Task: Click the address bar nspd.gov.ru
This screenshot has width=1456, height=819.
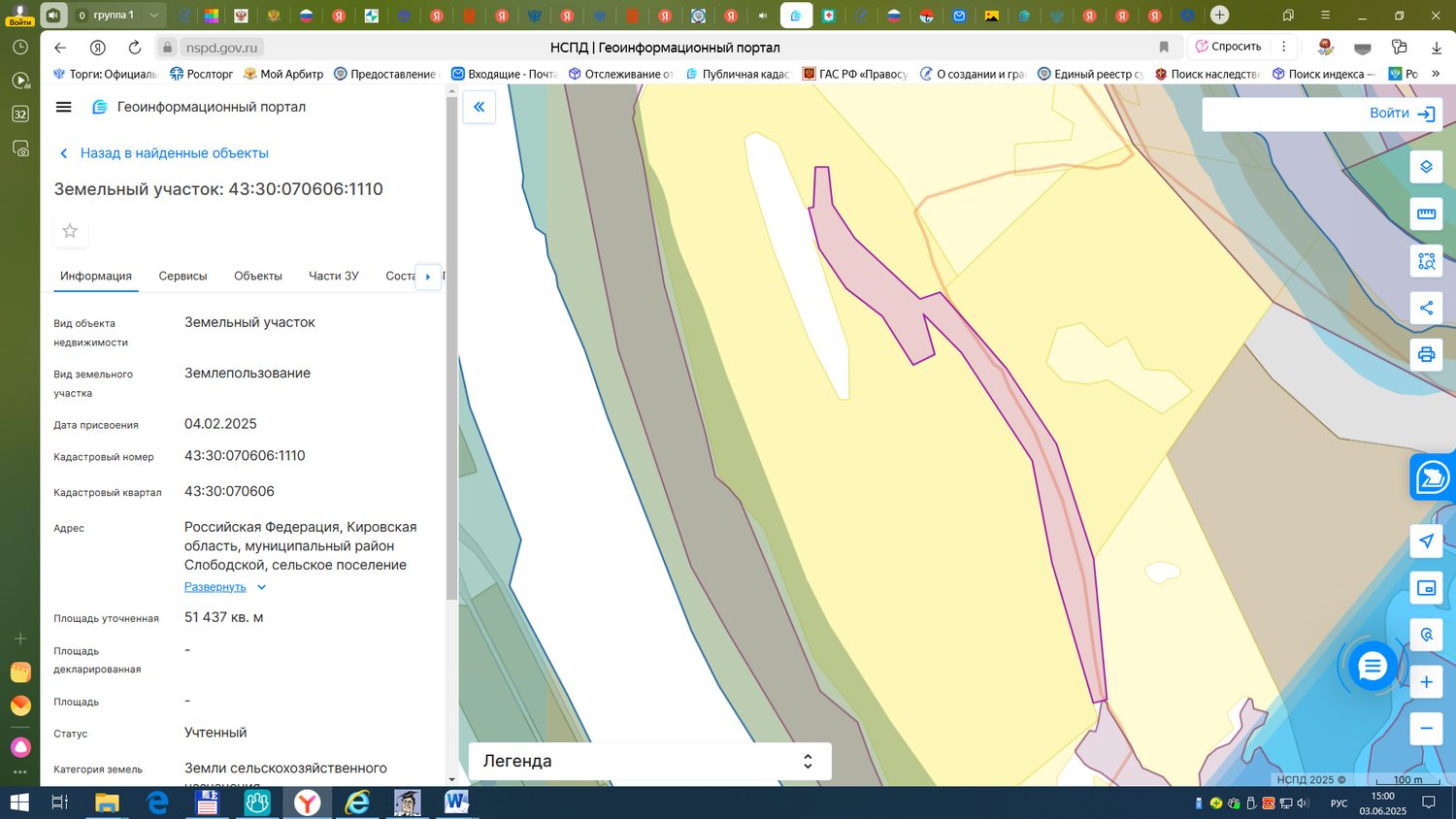Action: [222, 48]
